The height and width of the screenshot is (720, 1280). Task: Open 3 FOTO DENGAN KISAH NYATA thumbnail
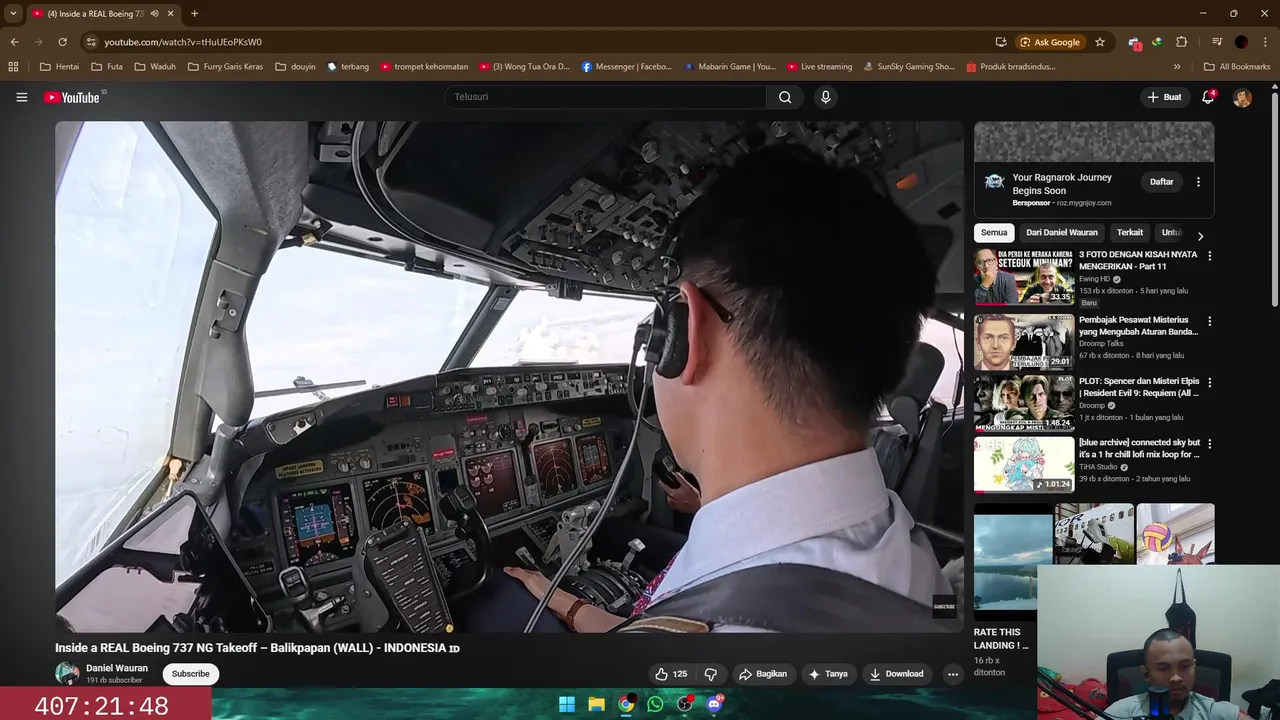[1024, 276]
